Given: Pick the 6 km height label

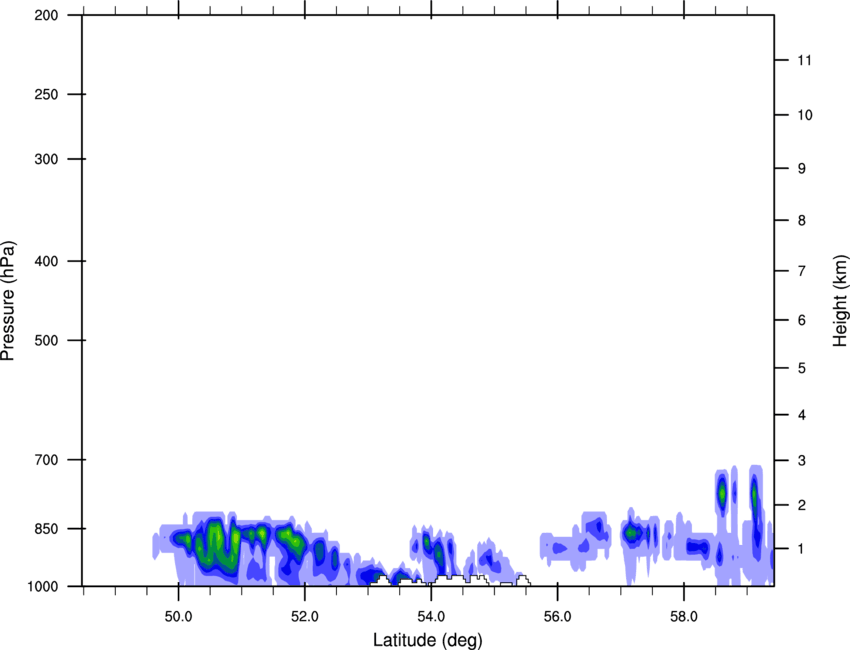Looking at the screenshot, I should [802, 320].
